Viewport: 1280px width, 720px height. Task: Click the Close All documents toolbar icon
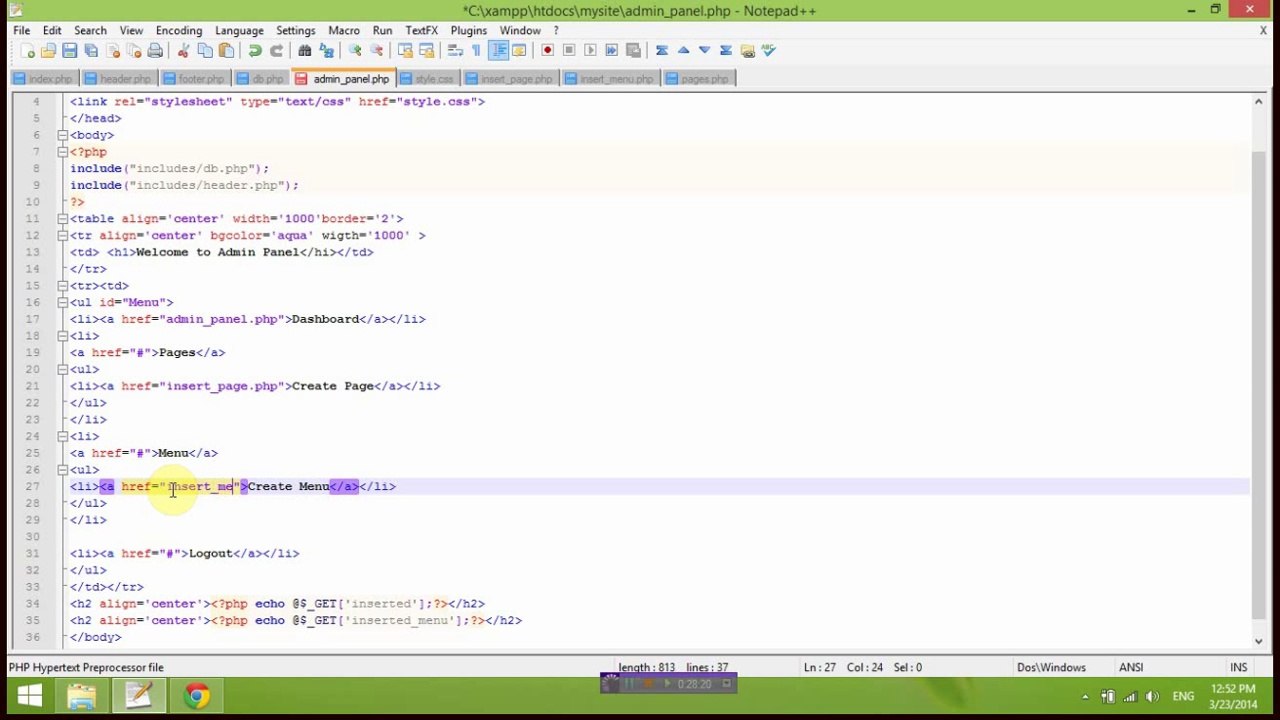[x=133, y=50]
